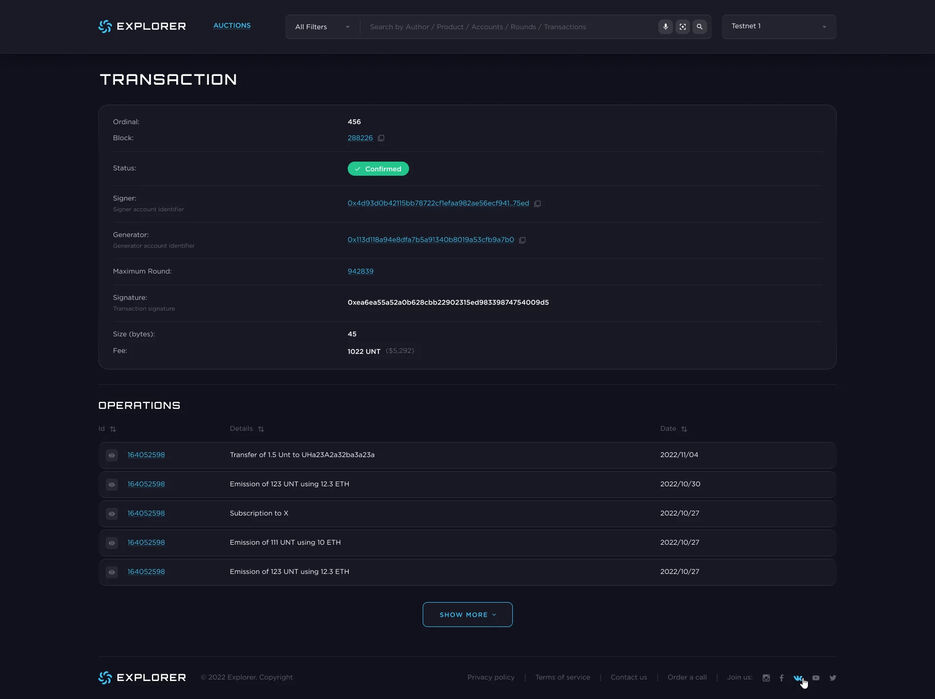This screenshot has height=699, width=935.
Task: Open the Testnet 1 network dropdown
Action: click(x=779, y=27)
